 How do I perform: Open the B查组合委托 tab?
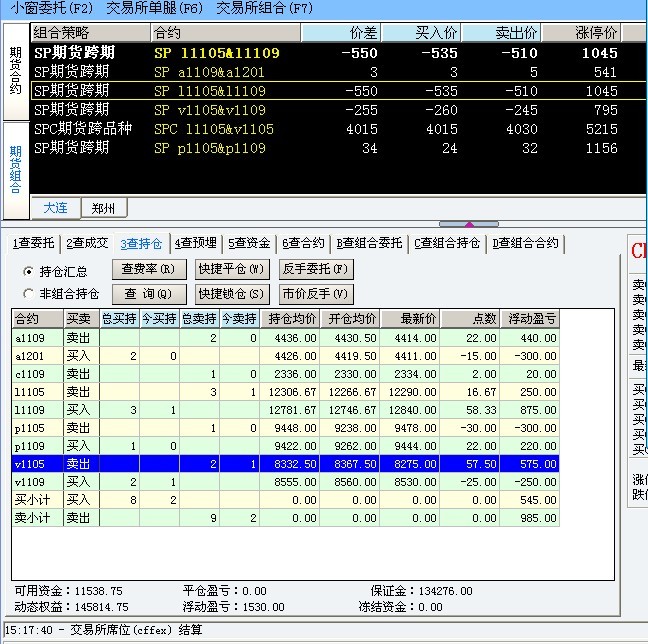[369, 243]
